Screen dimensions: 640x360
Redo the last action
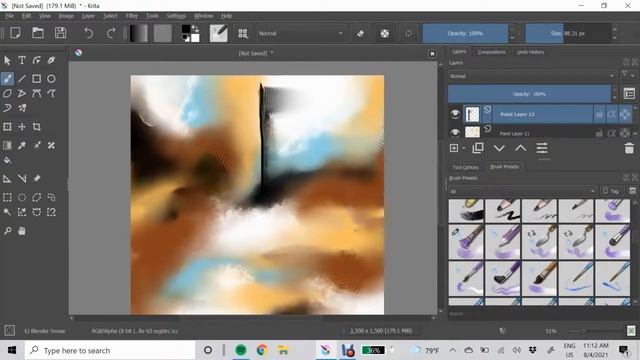click(x=111, y=33)
